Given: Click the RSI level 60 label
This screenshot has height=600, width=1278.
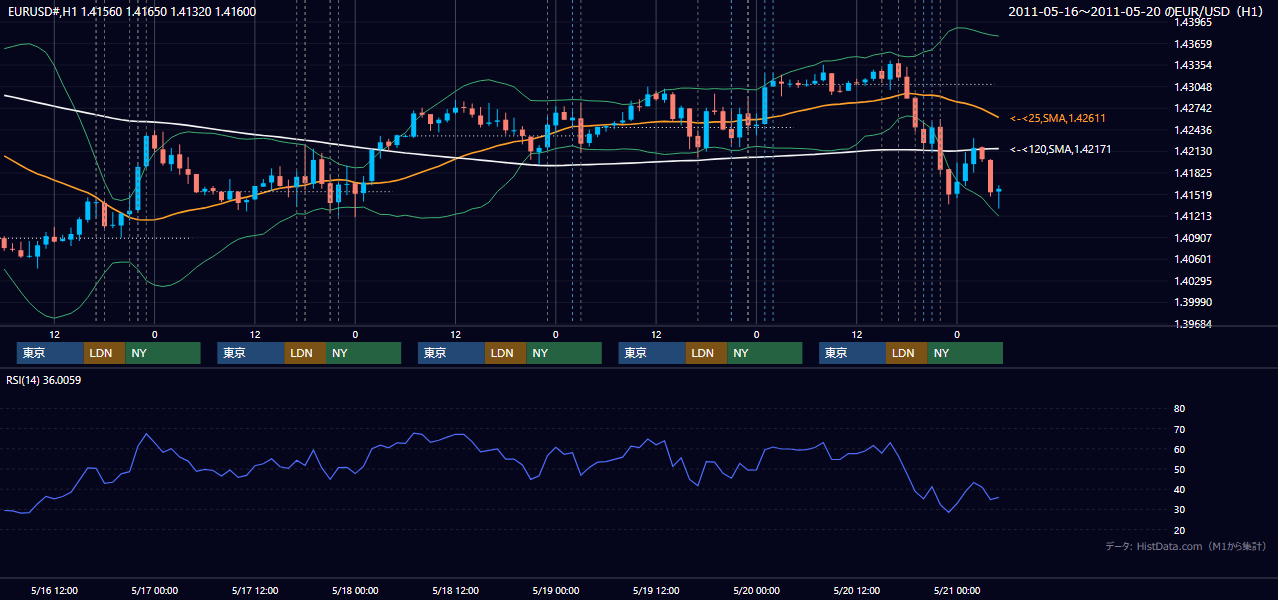Looking at the screenshot, I should coord(1179,449).
